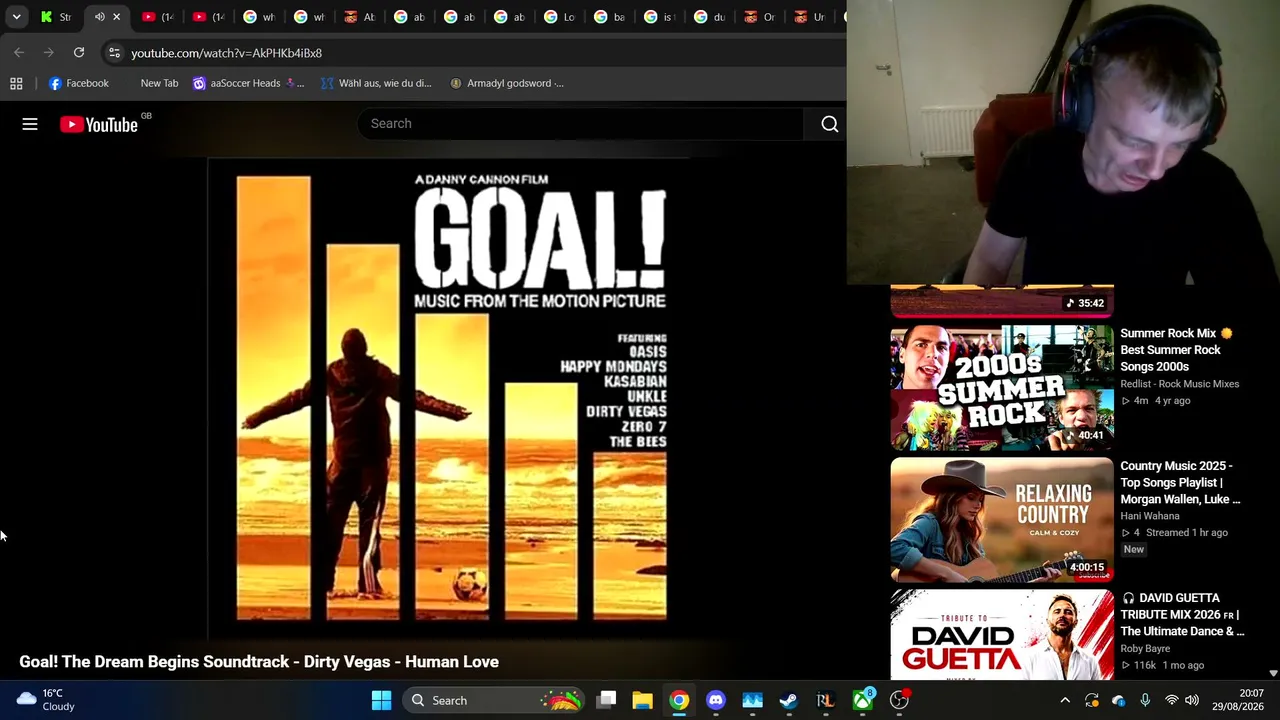
Task: Focus the YouTube search box
Action: 580,124
